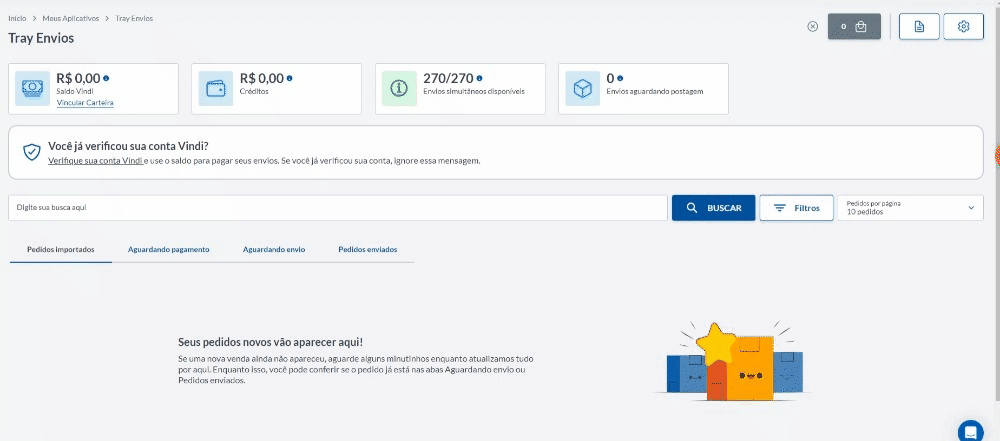Click the Saldo Vindi money icon
The height and width of the screenshot is (441, 1000).
tap(33, 89)
